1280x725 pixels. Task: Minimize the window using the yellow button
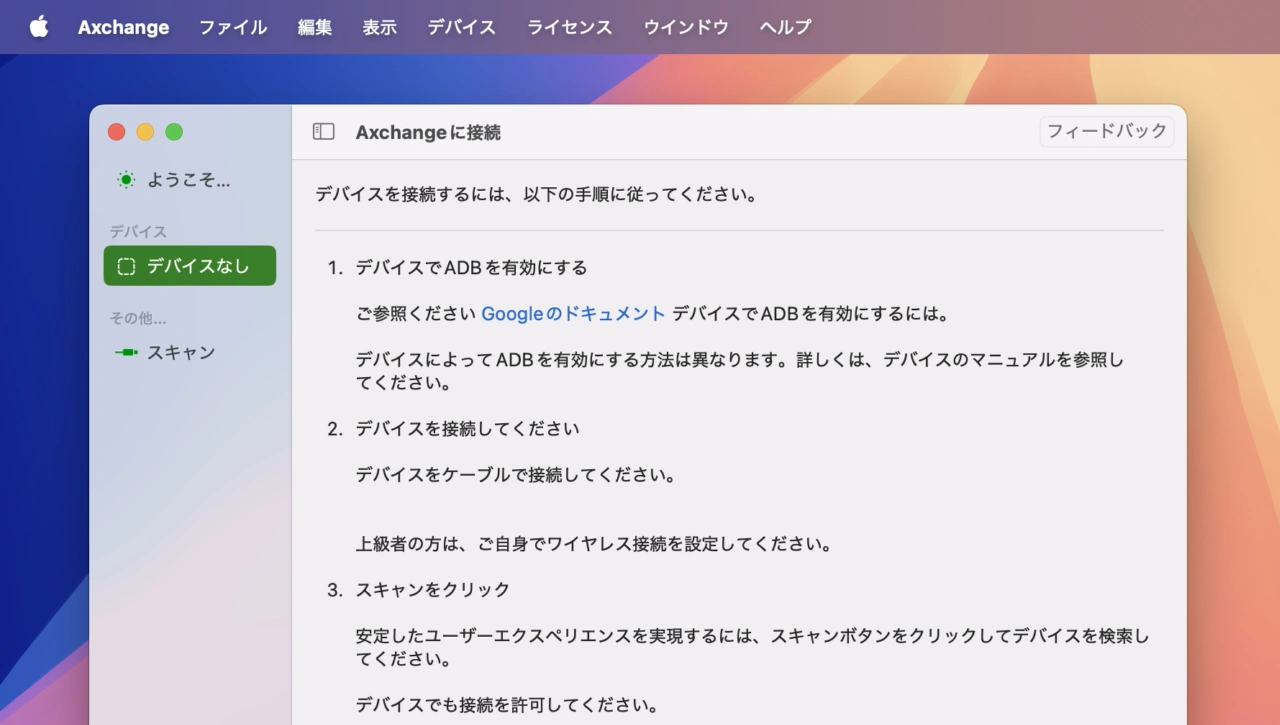tap(145, 132)
